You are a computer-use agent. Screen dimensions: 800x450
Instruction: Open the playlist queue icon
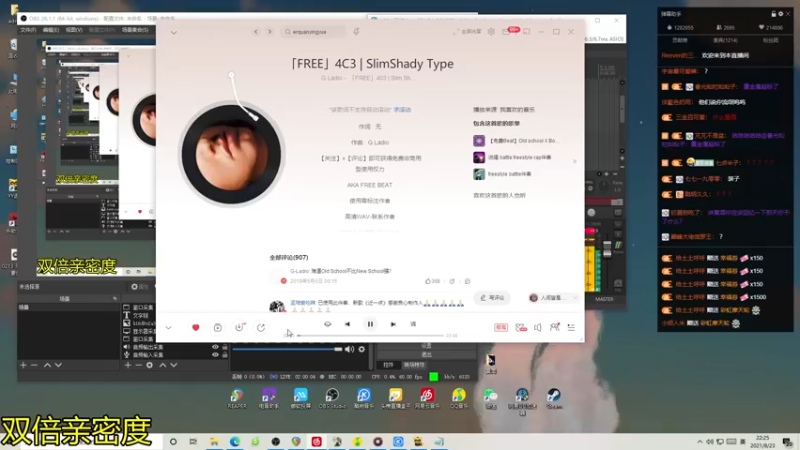pyautogui.click(x=571, y=328)
